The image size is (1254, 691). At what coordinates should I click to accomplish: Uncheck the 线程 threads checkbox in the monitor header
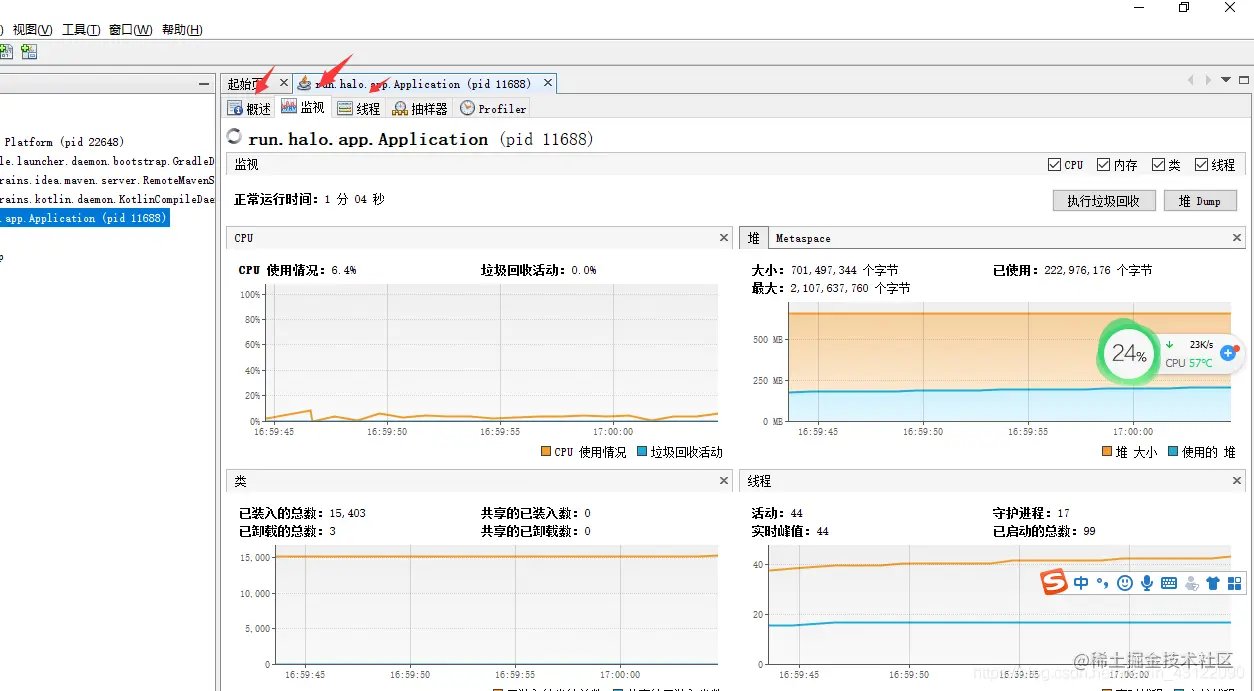pyautogui.click(x=1201, y=164)
